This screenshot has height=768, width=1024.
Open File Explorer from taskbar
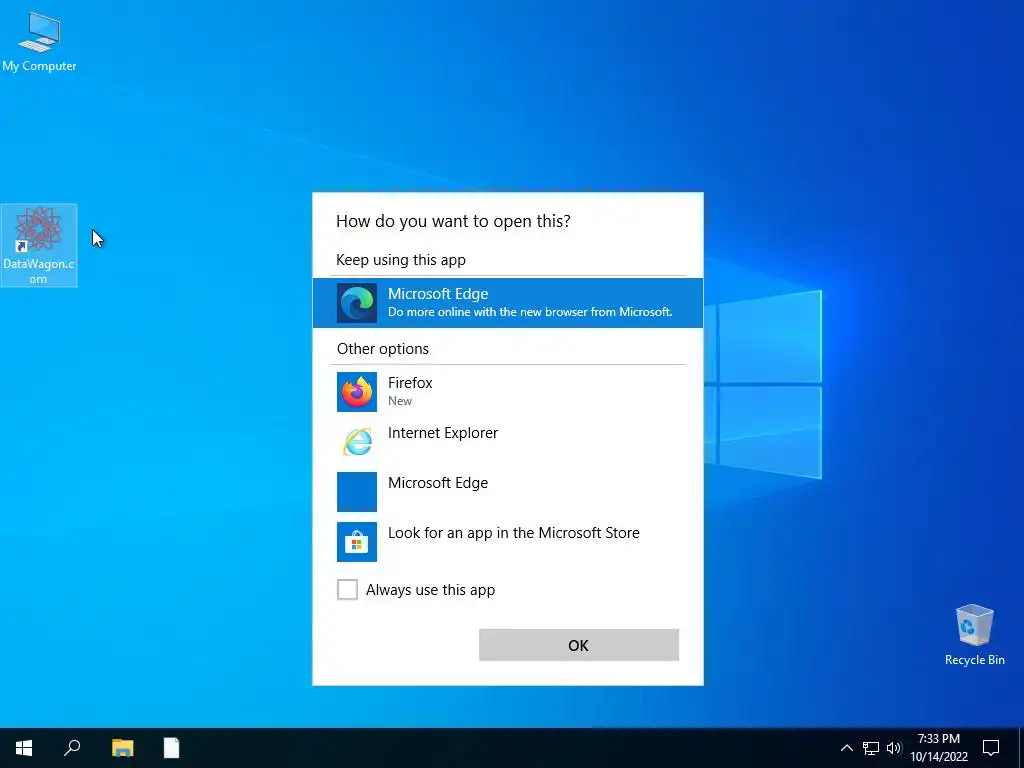(x=122, y=748)
